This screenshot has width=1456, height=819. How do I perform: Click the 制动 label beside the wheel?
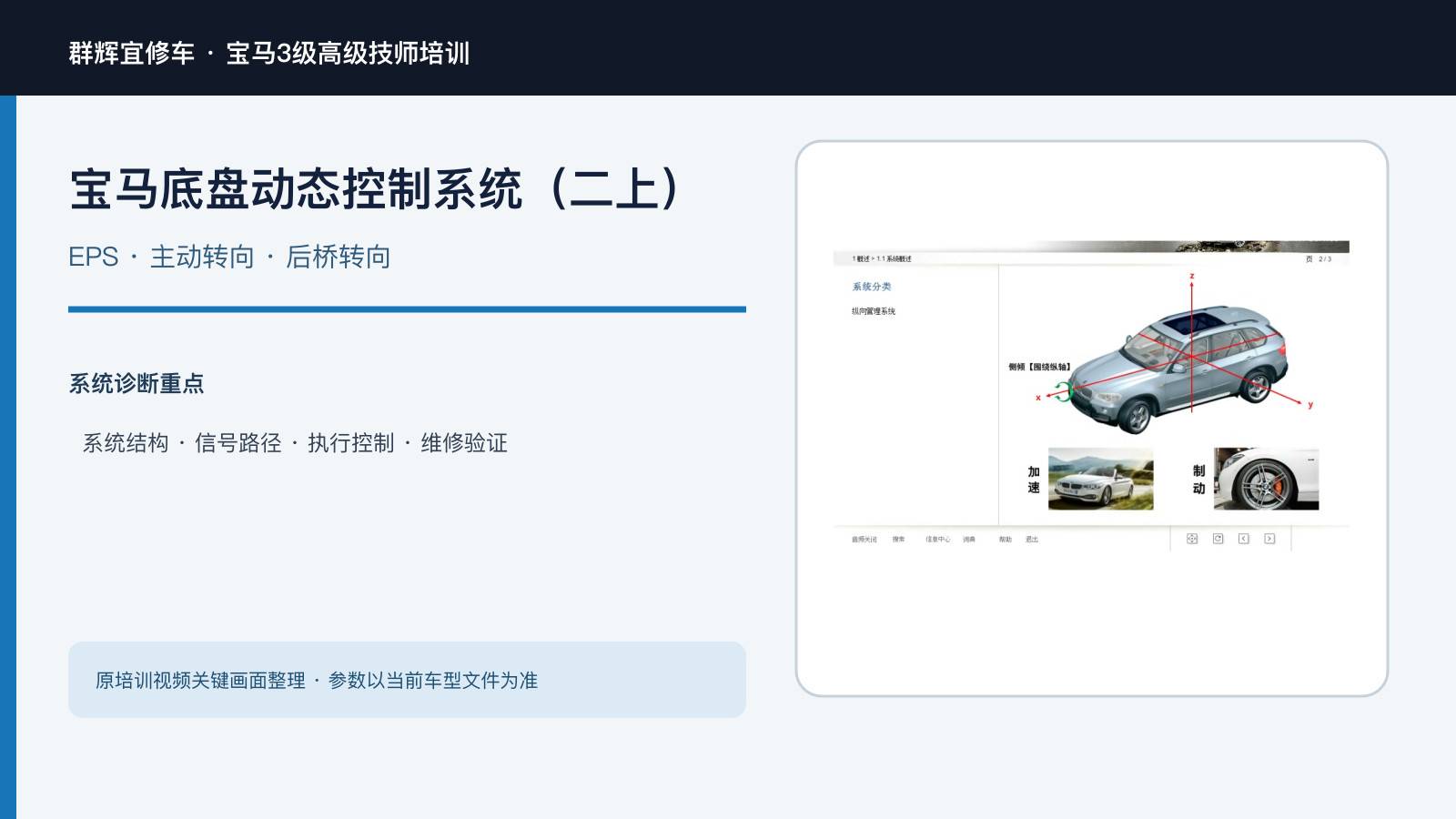pos(1199,480)
